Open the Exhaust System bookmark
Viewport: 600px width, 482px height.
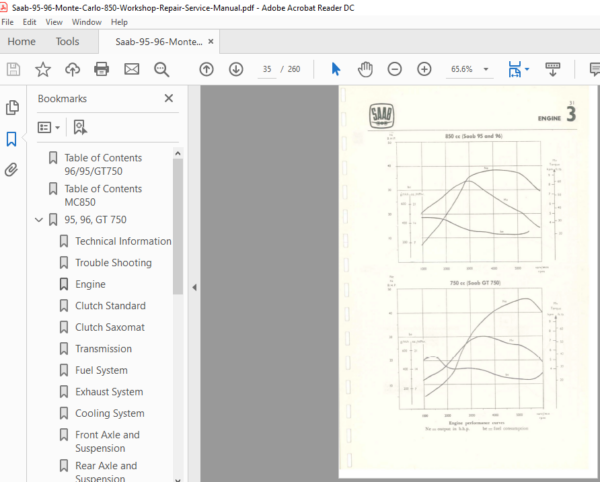tap(109, 392)
